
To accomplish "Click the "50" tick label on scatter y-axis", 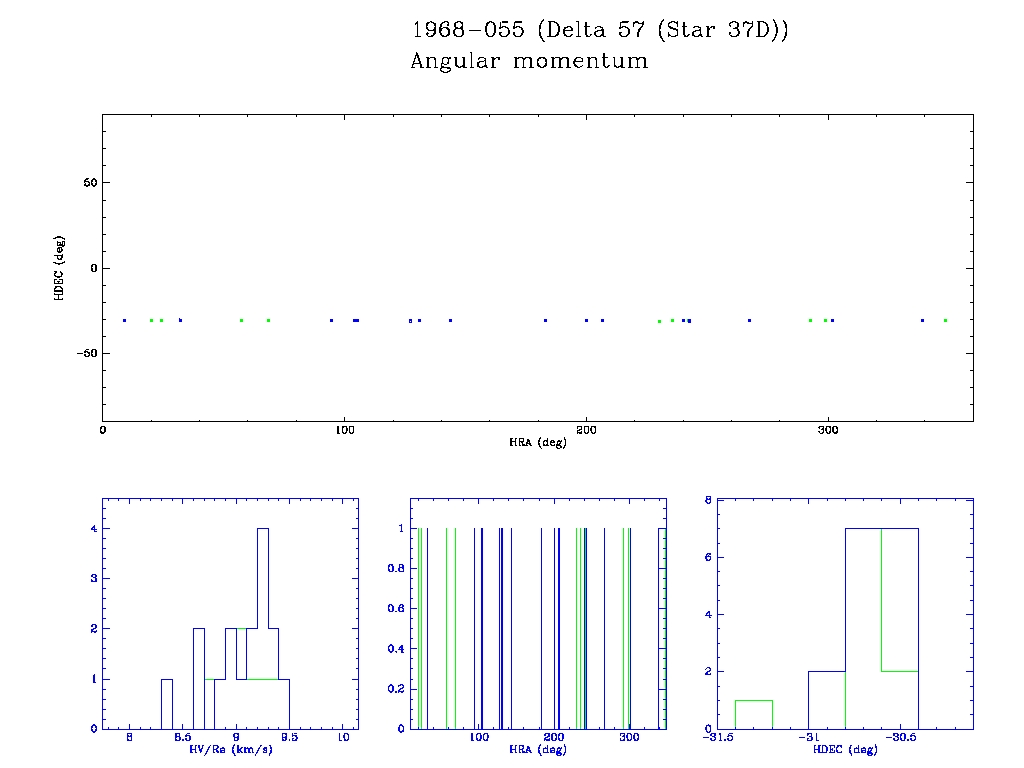I will point(88,183).
